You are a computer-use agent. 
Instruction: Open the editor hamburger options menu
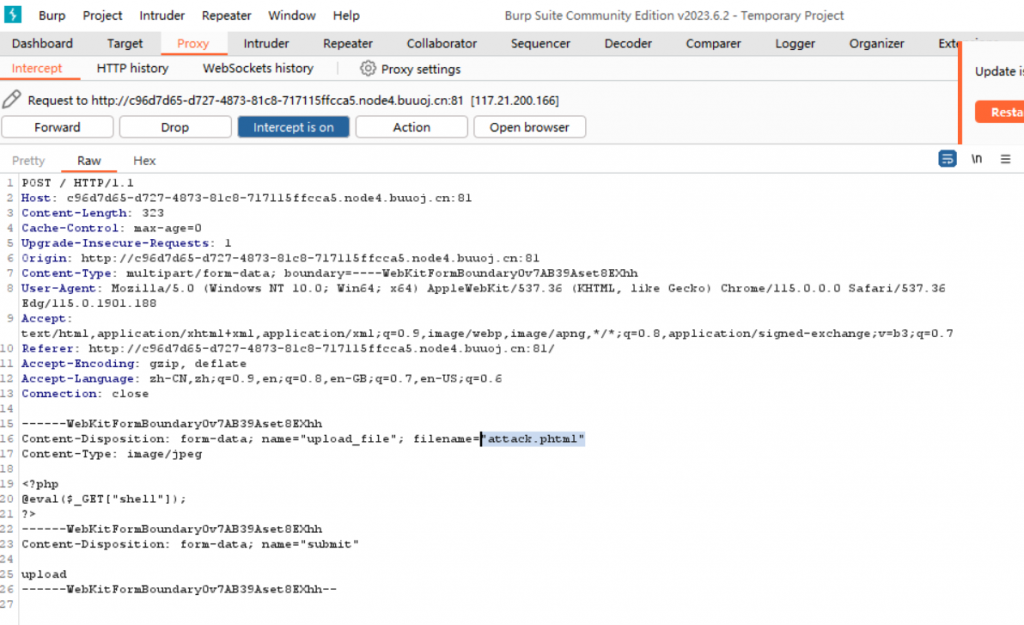pyautogui.click(x=1005, y=159)
